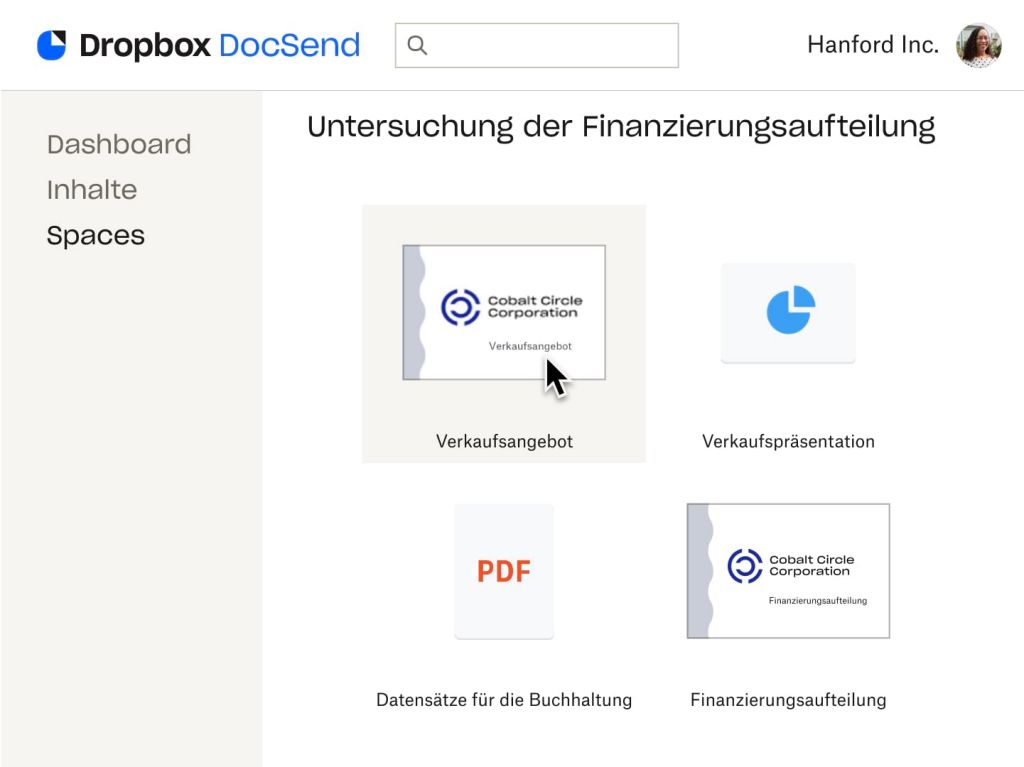
Task: Open the Hanford Inc. profile avatar
Action: pos(977,44)
